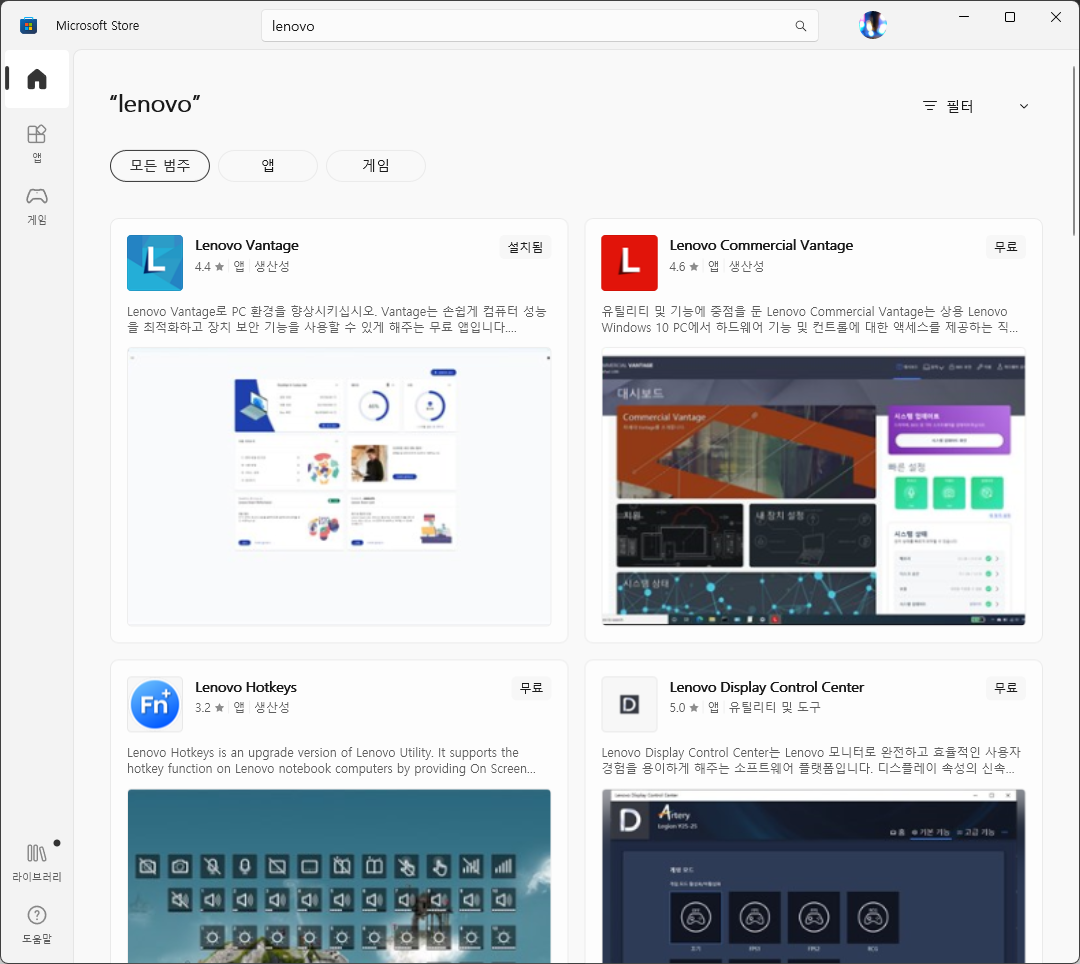Click 유틸리티 및 도구 category text

coord(775,707)
